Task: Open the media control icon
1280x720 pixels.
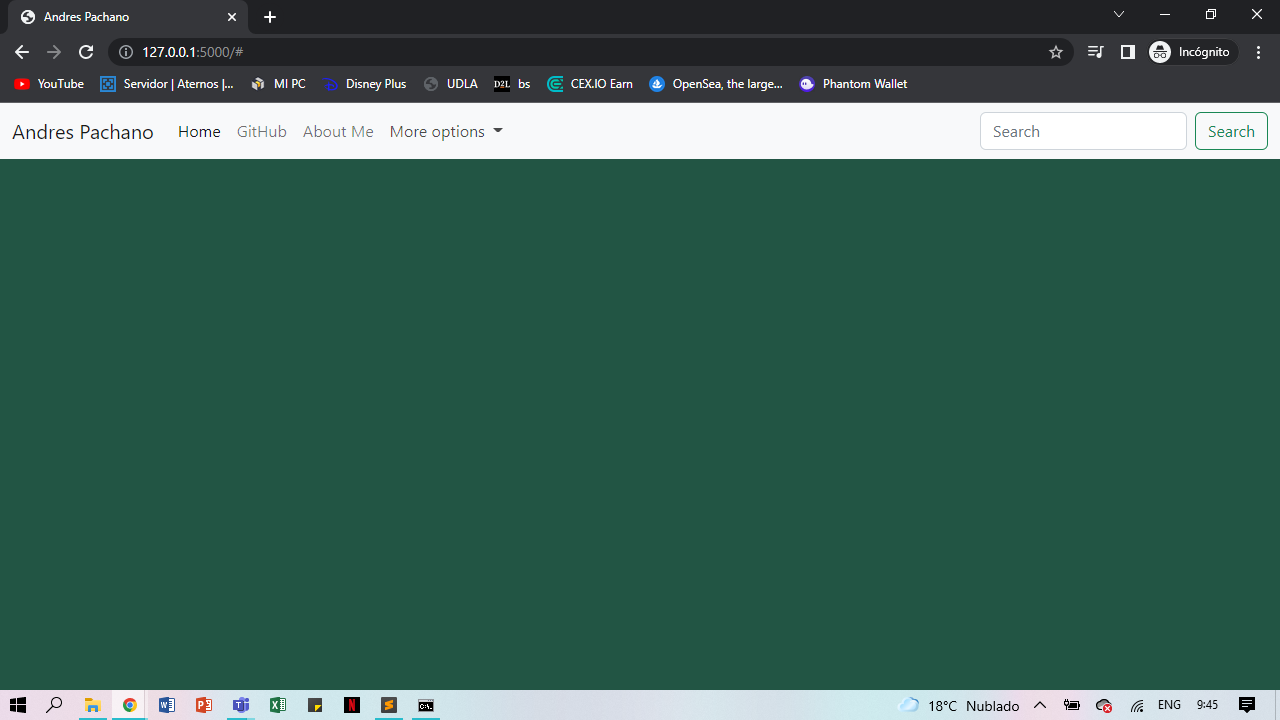Action: coord(1095,52)
